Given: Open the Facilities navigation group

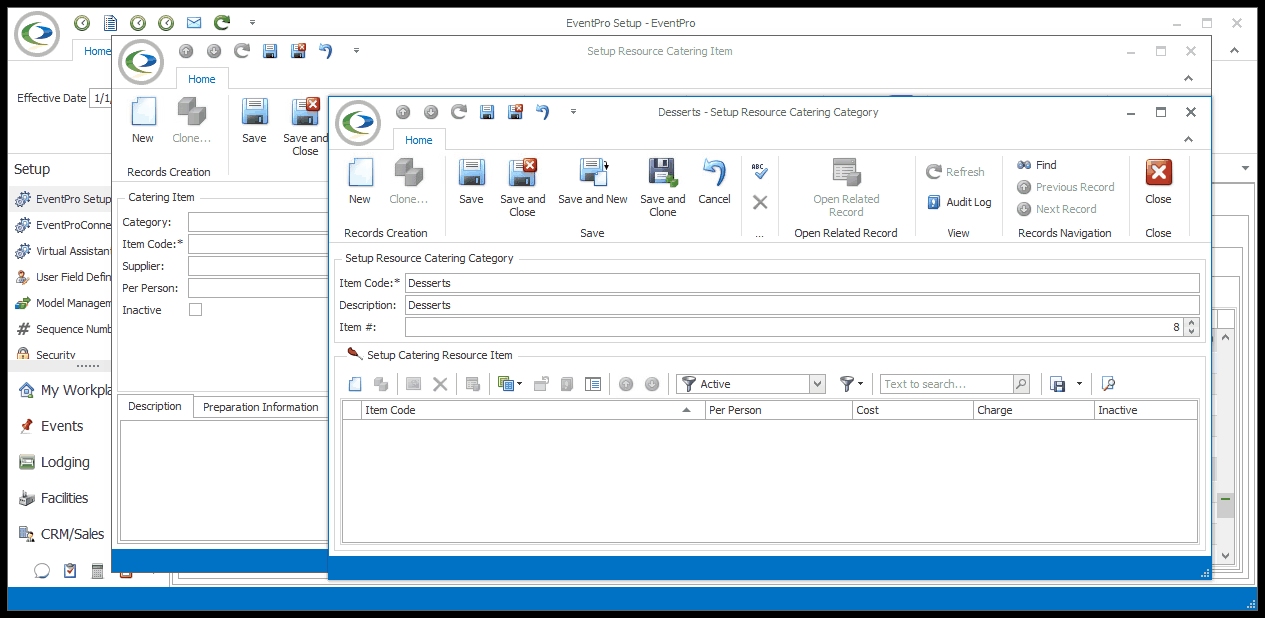Looking at the screenshot, I should pos(64,498).
